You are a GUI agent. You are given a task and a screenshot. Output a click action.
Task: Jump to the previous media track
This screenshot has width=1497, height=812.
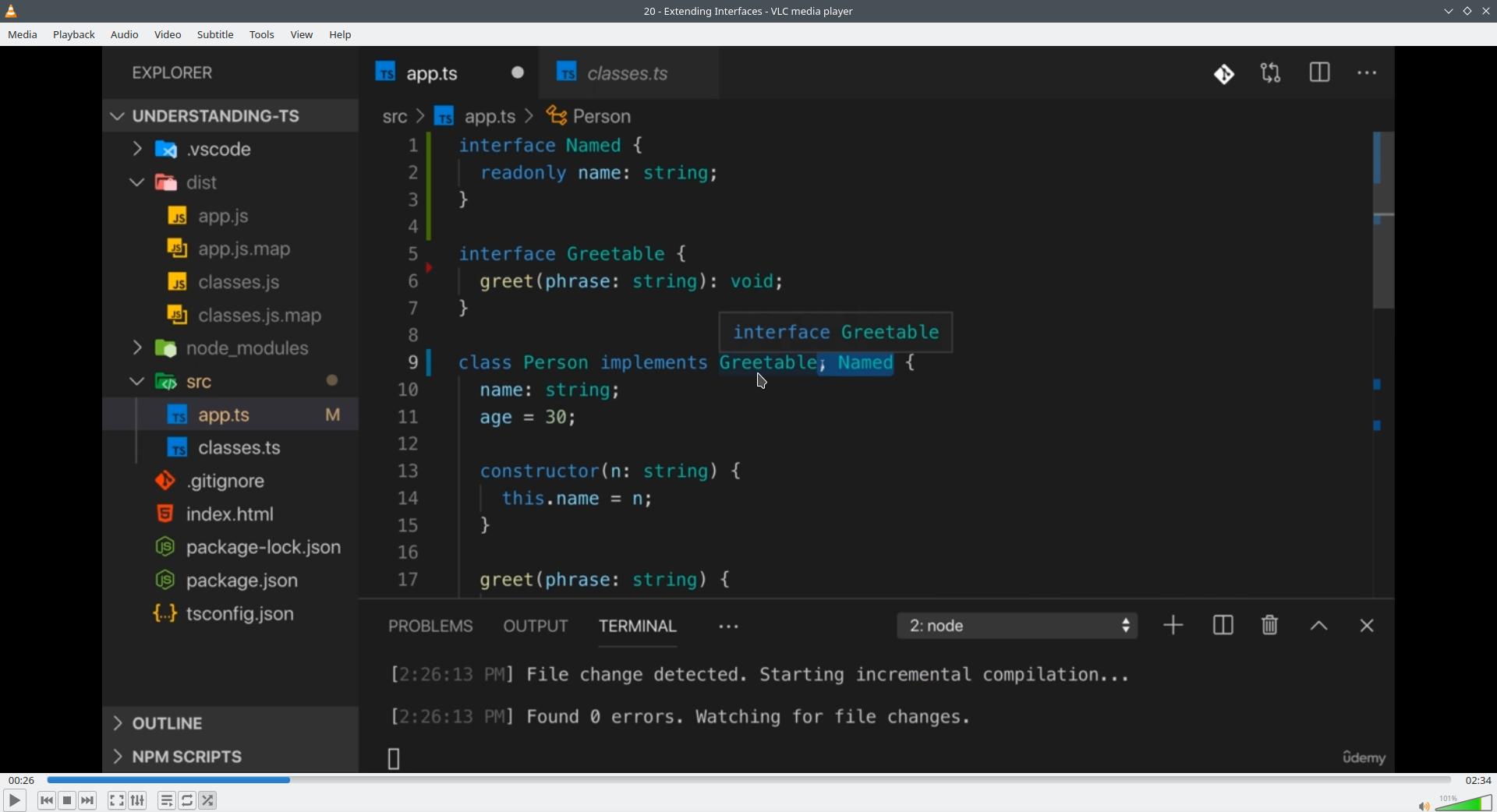pos(47,800)
